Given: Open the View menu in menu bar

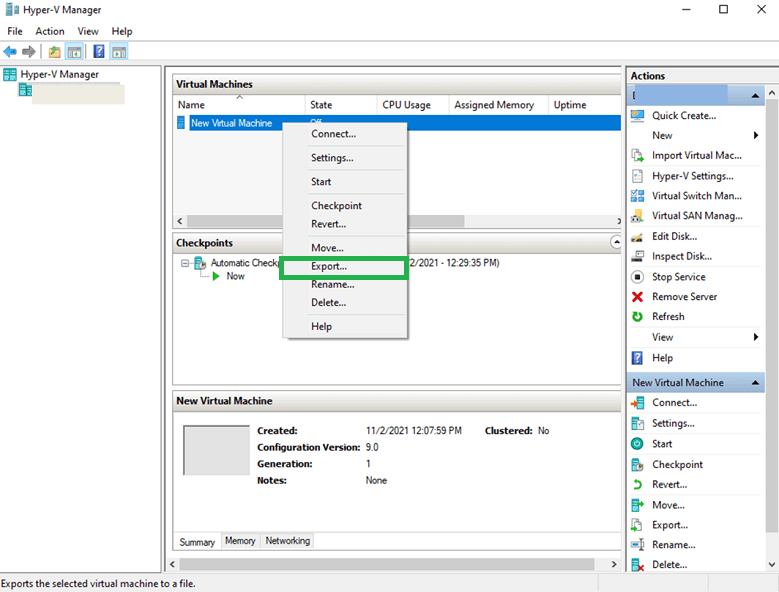Looking at the screenshot, I should pyautogui.click(x=88, y=31).
